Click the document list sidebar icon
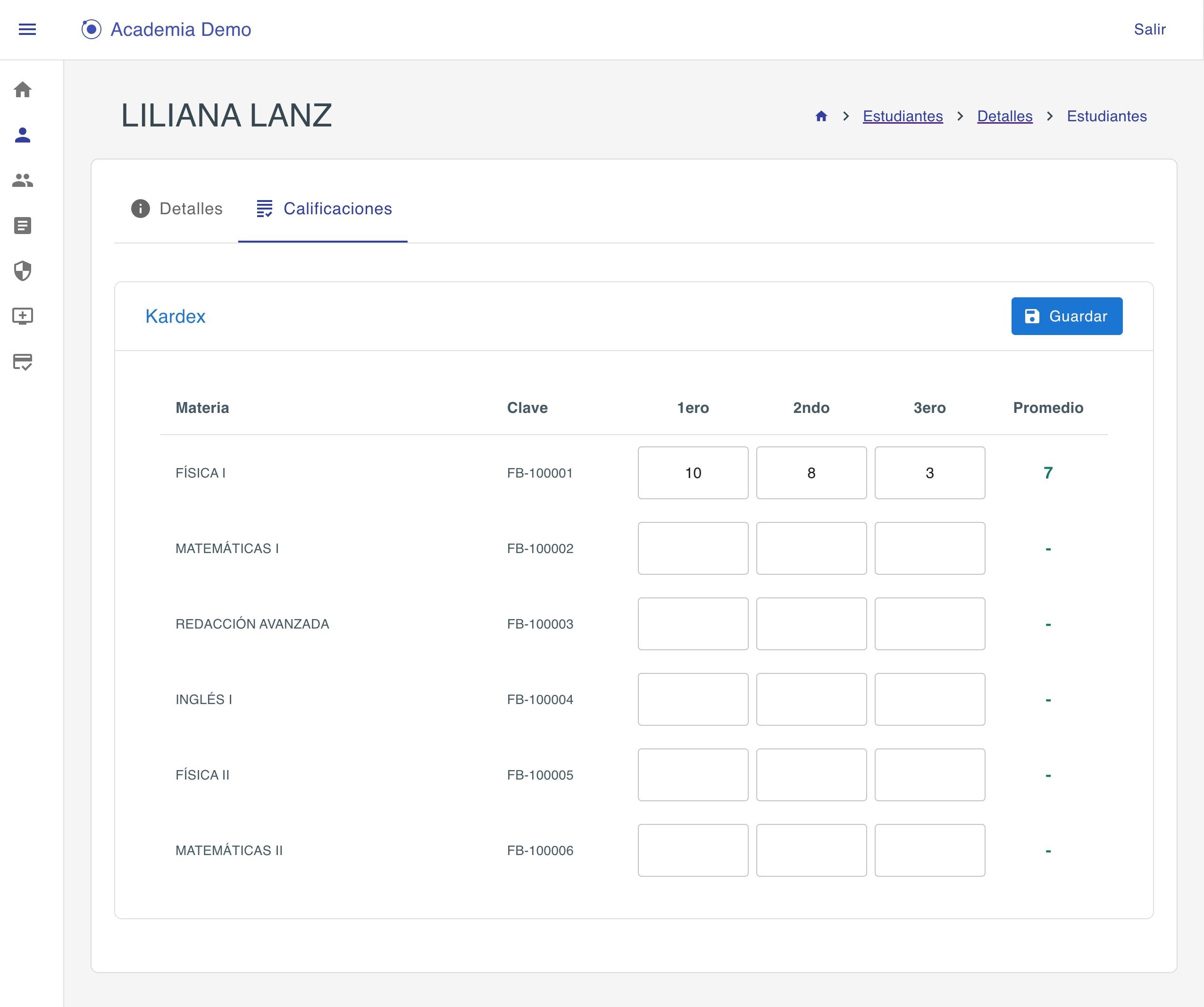Screen dimensions: 1204x1007 (x=22, y=226)
